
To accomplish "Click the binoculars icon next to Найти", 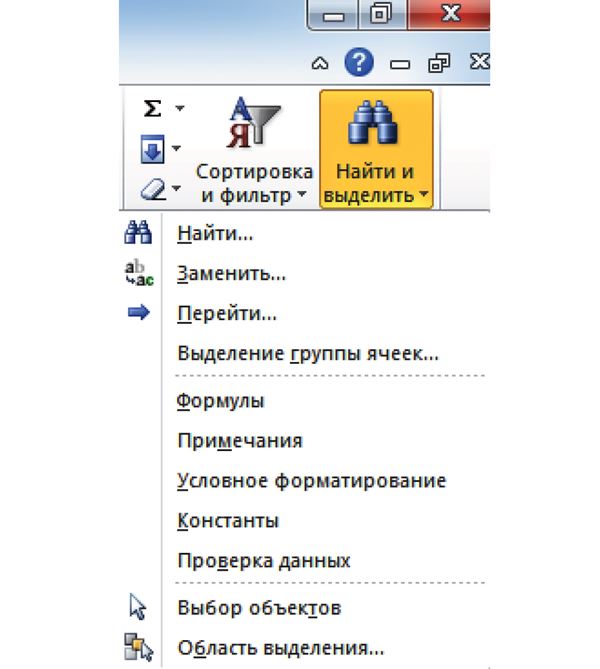I will (138, 232).
